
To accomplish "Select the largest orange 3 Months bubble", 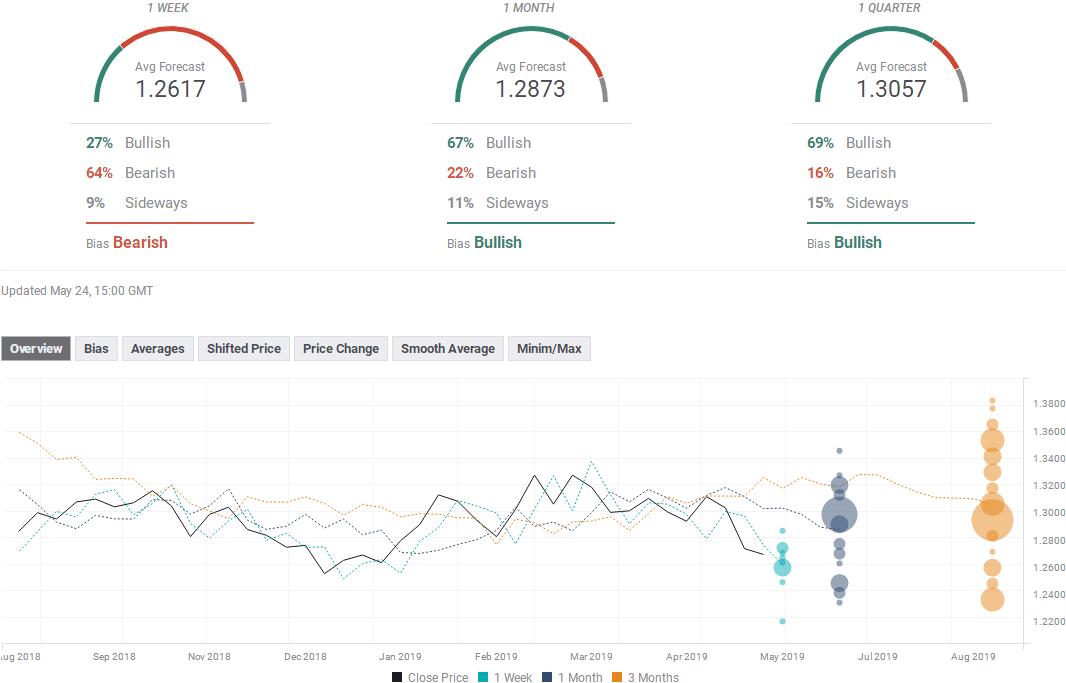I will click(x=992, y=519).
